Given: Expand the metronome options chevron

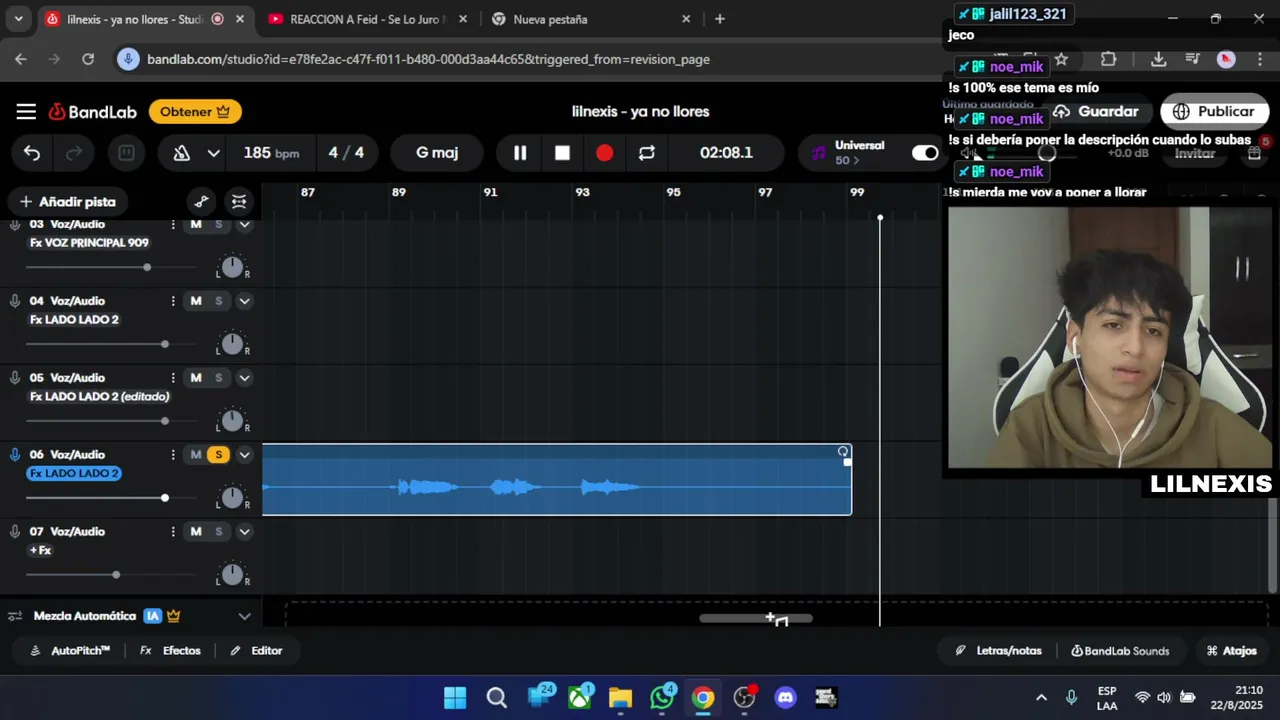Looking at the screenshot, I should pos(213,153).
